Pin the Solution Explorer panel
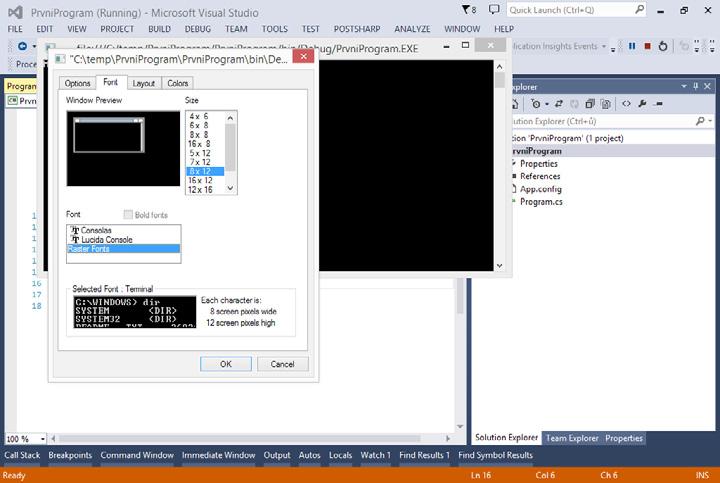The width and height of the screenshot is (720, 483). [696, 86]
